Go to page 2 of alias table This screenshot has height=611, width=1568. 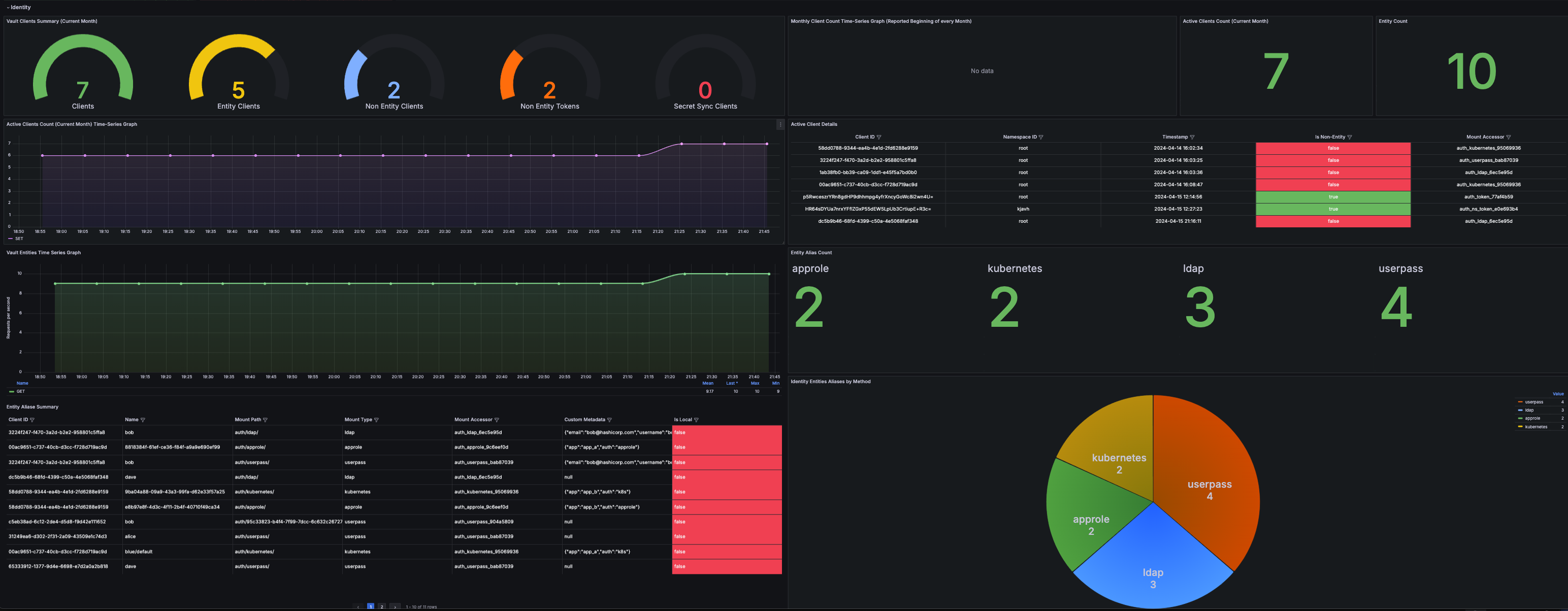tap(382, 607)
